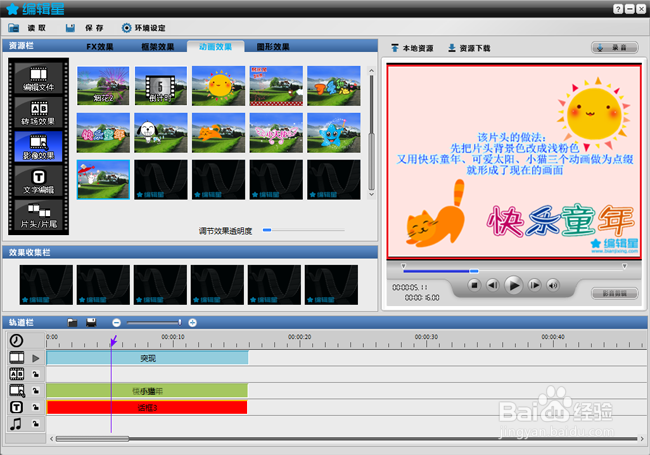Click the next frame button

[x=535, y=285]
